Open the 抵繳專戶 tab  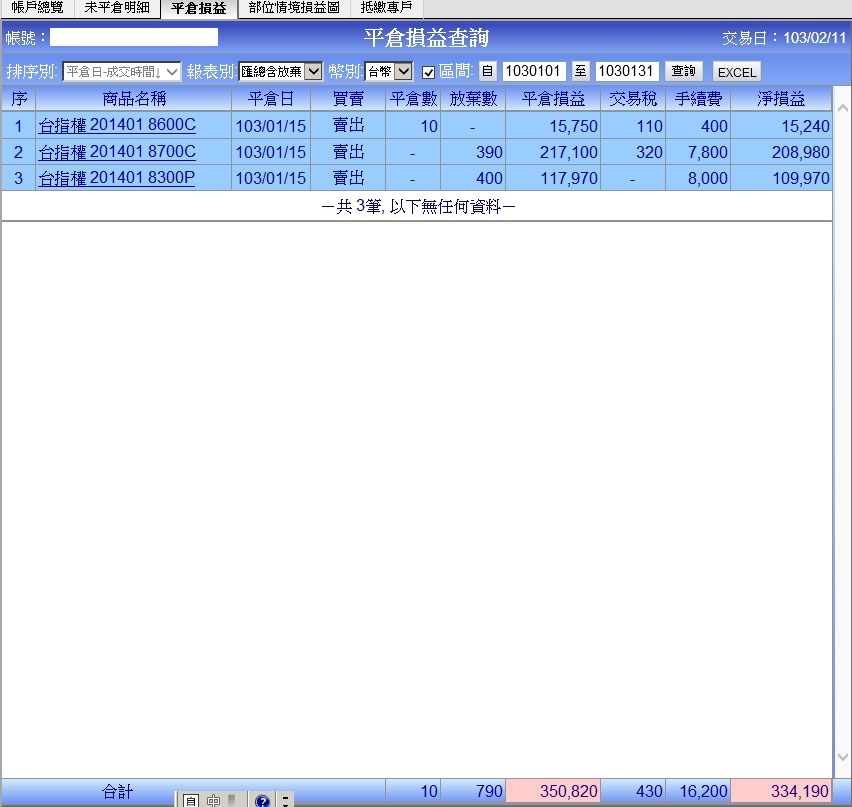coord(386,8)
